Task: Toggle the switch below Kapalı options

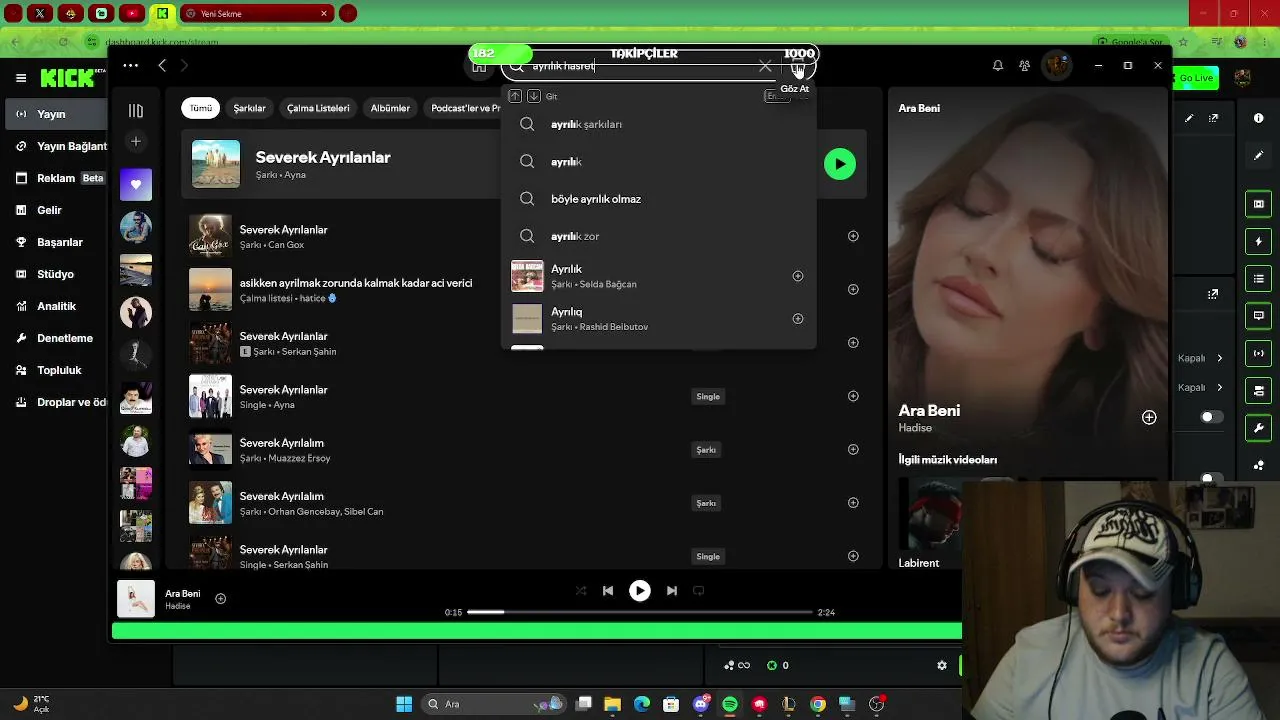Action: click(1211, 417)
